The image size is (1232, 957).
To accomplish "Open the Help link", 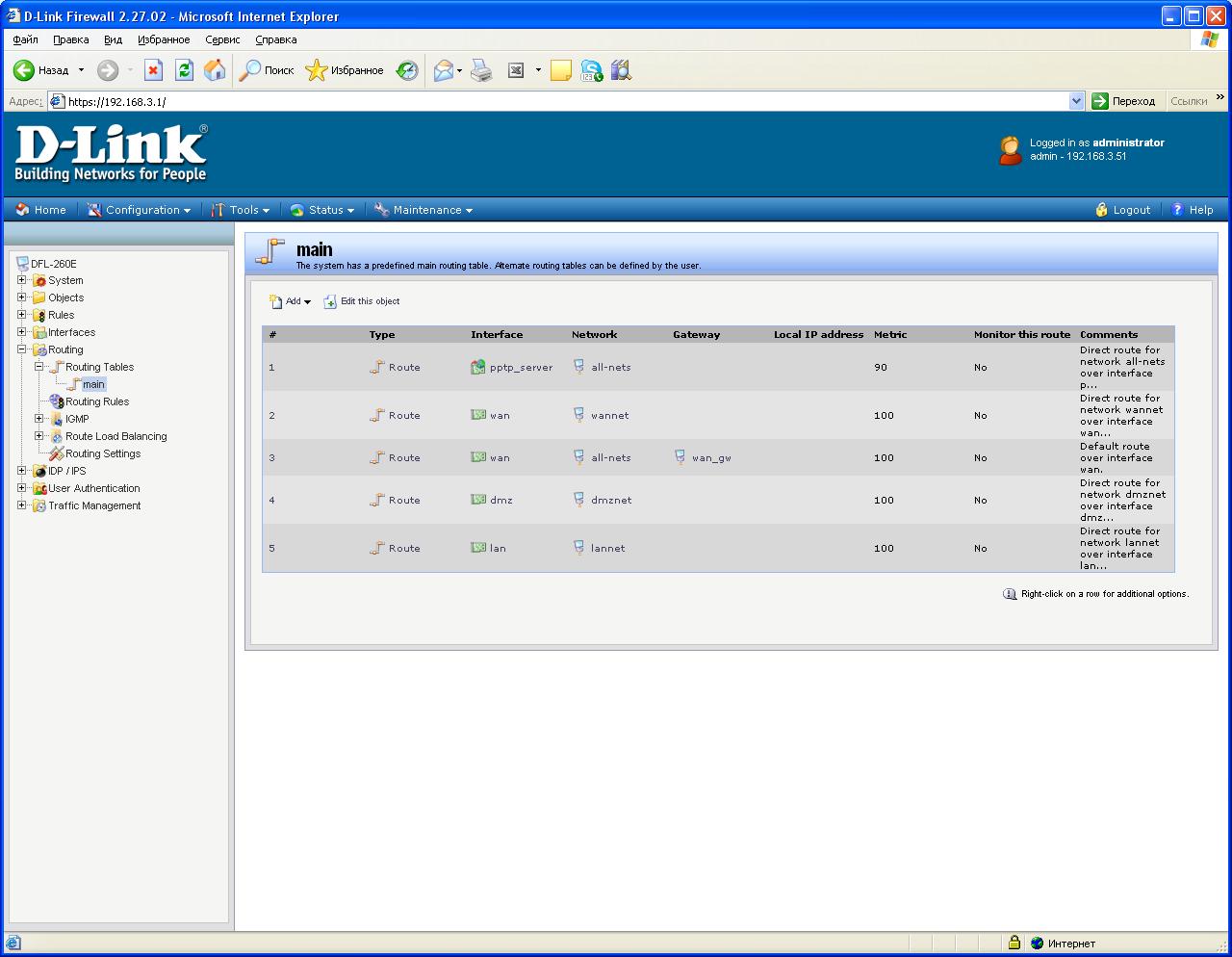I will [1192, 210].
